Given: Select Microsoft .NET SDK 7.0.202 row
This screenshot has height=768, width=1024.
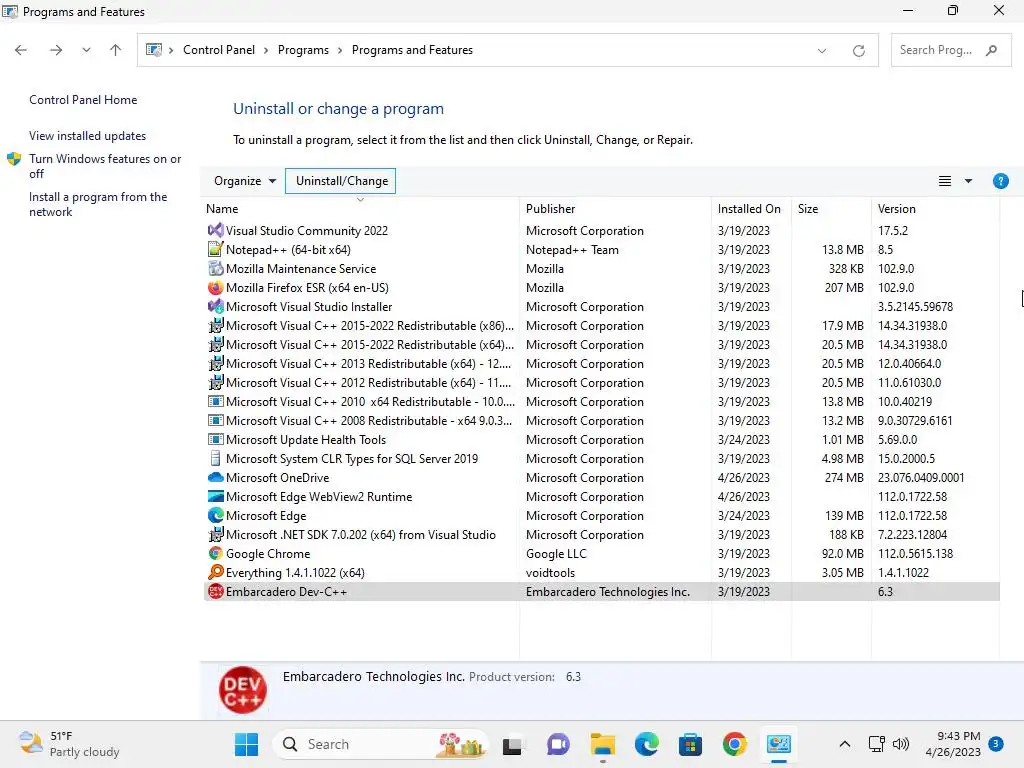Looking at the screenshot, I should [x=601, y=534].
